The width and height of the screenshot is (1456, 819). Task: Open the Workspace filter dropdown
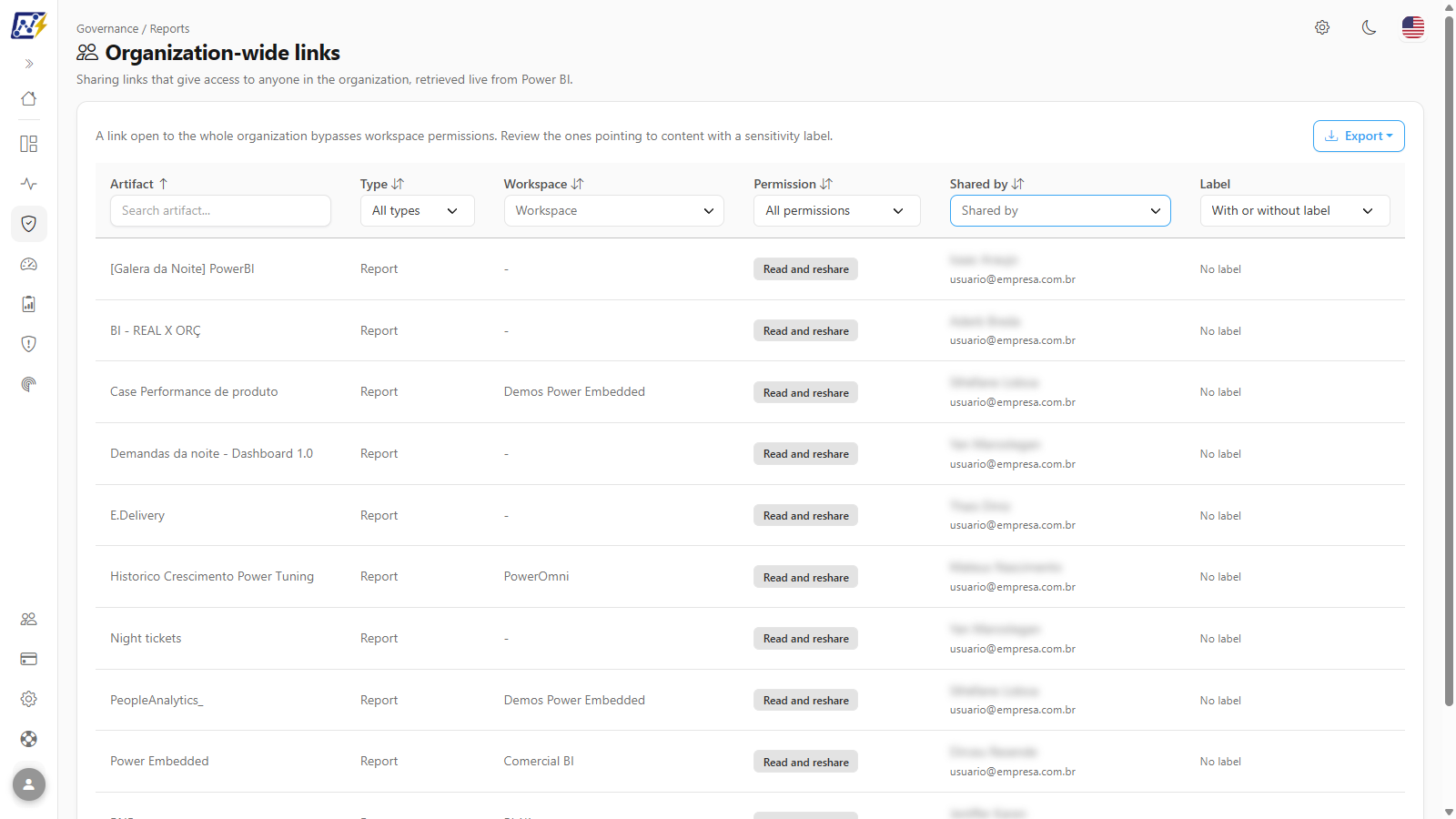point(613,210)
